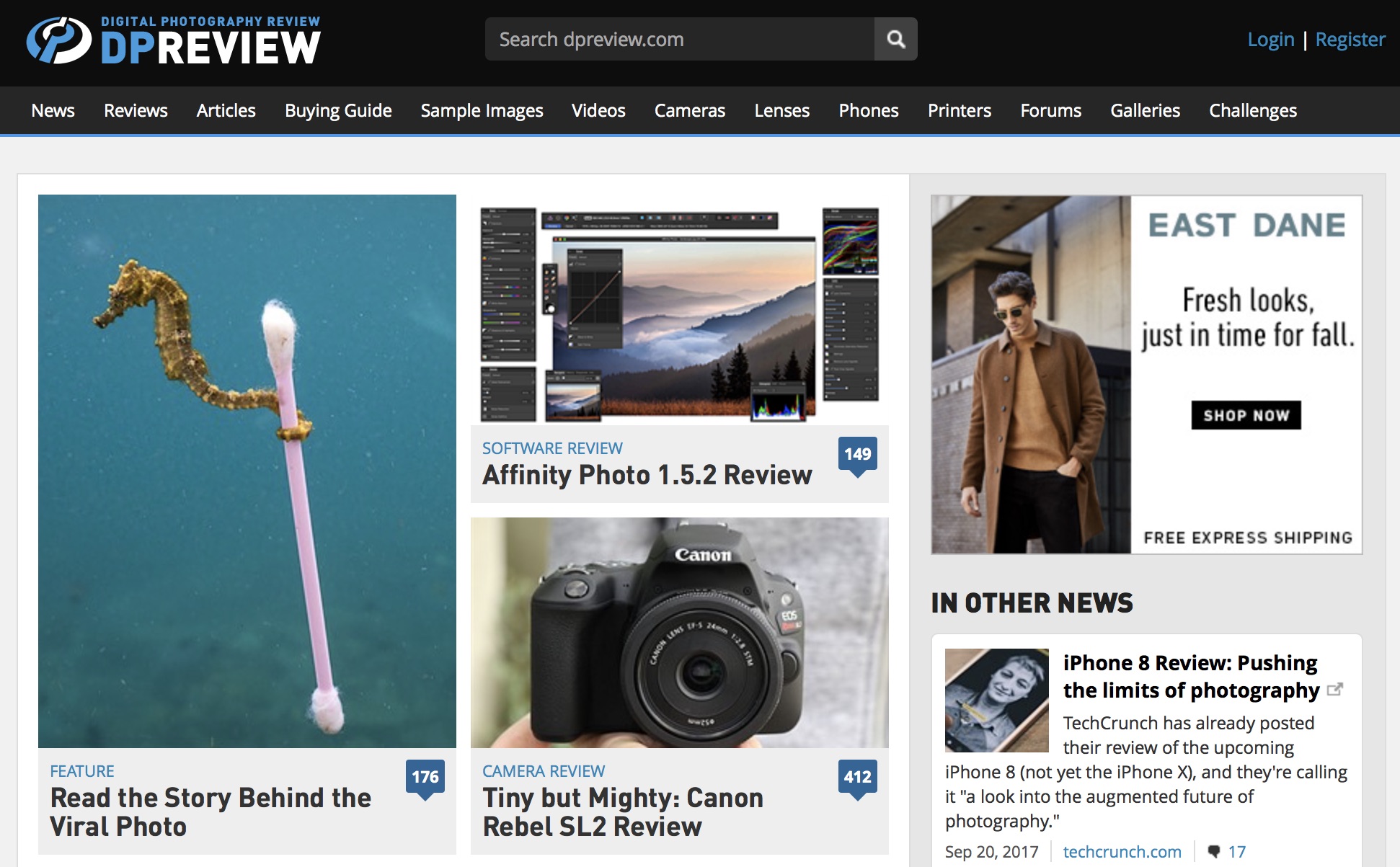
Task: Open Challenges from the navigation bar
Action: [x=1252, y=110]
